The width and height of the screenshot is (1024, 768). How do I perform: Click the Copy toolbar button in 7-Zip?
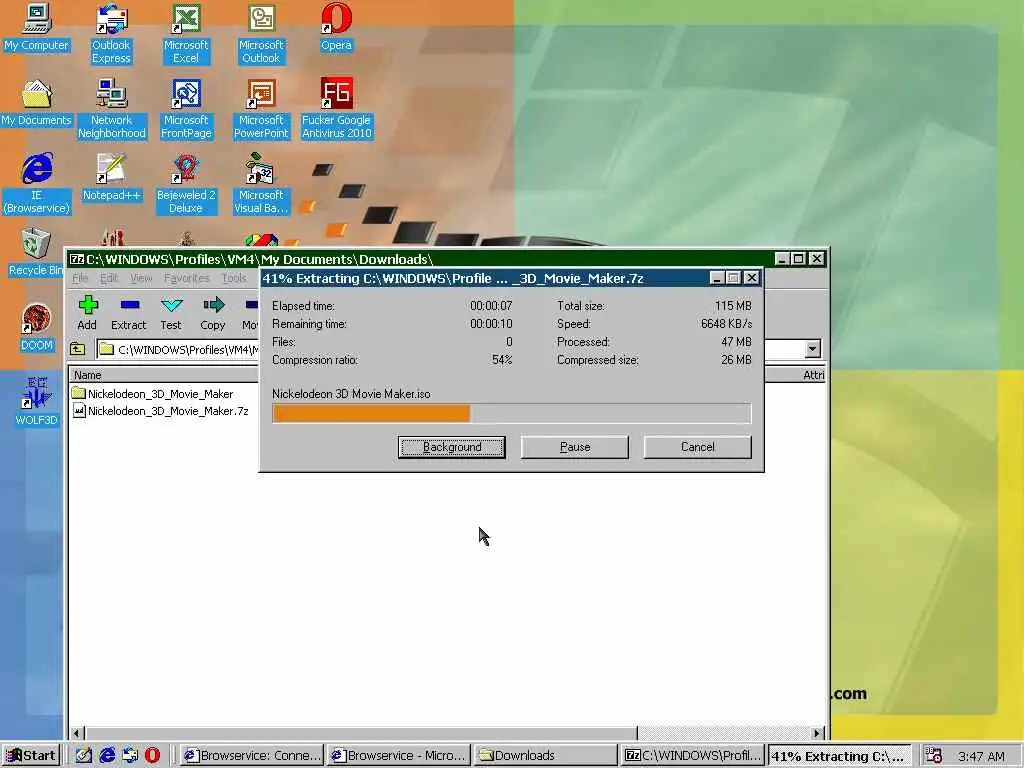(213, 313)
